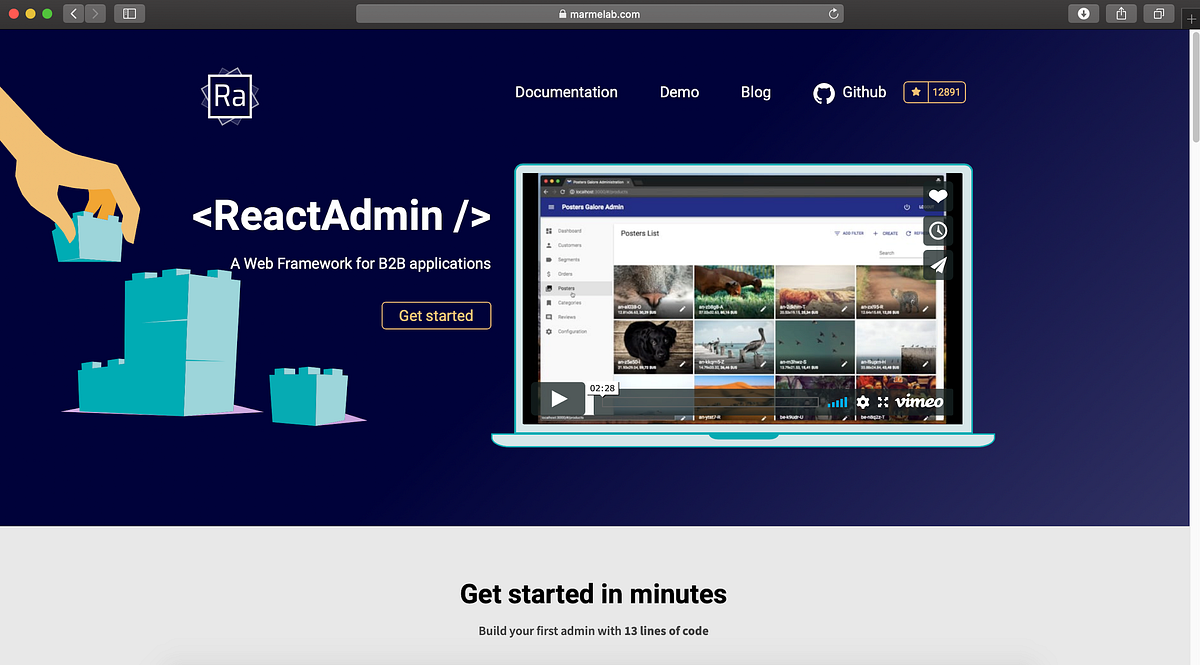The image size is (1200, 665).
Task: Add video to Watch Later with clock icon
Action: click(937, 230)
